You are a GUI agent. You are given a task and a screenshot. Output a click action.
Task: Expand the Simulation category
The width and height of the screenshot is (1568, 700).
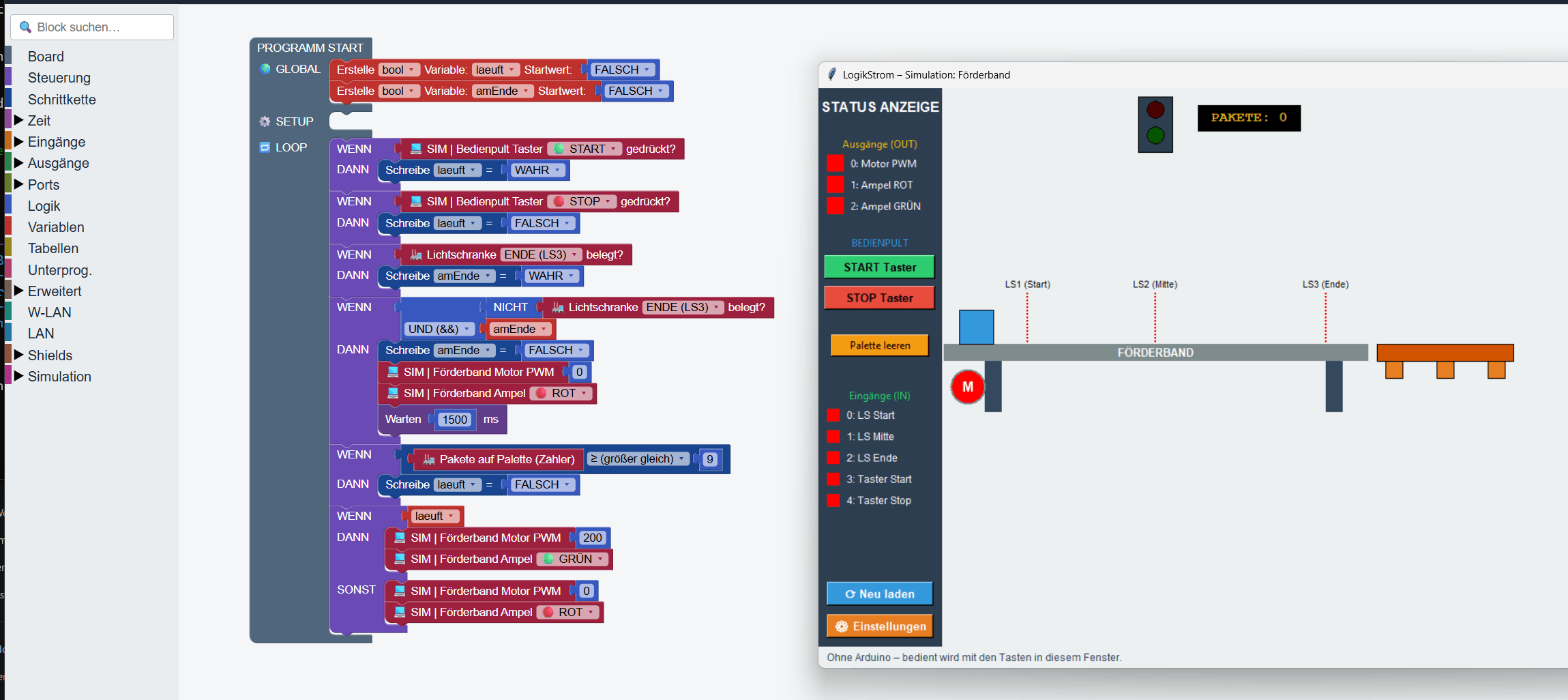[x=19, y=376]
